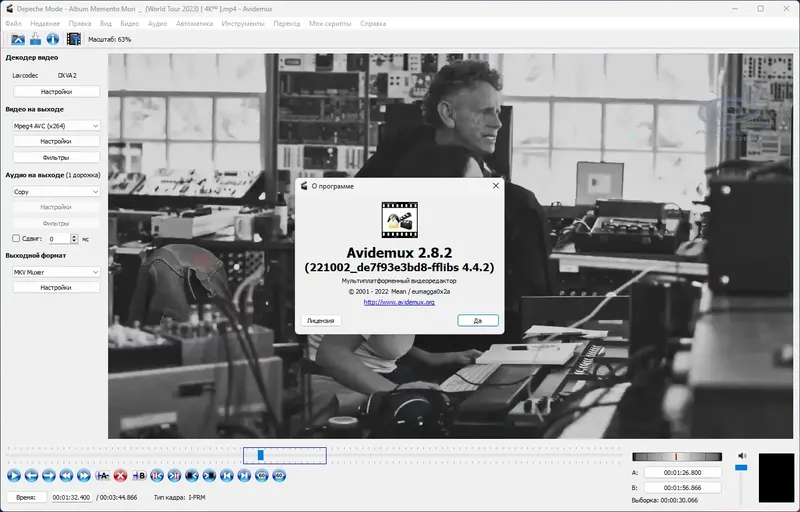Image resolution: width=800 pixels, height=512 pixels.
Task: Jump to next keyframe with fast-forward icon
Action: [84, 476]
